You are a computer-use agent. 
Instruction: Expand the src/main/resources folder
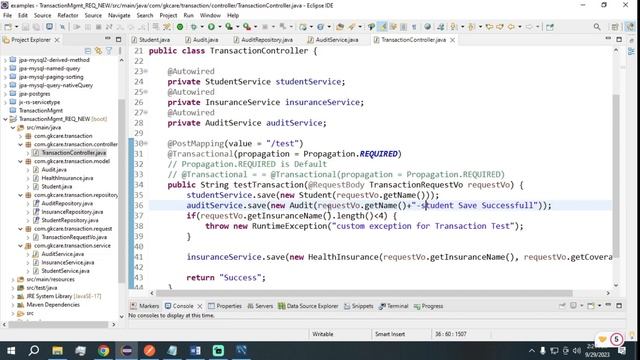tap(13, 280)
